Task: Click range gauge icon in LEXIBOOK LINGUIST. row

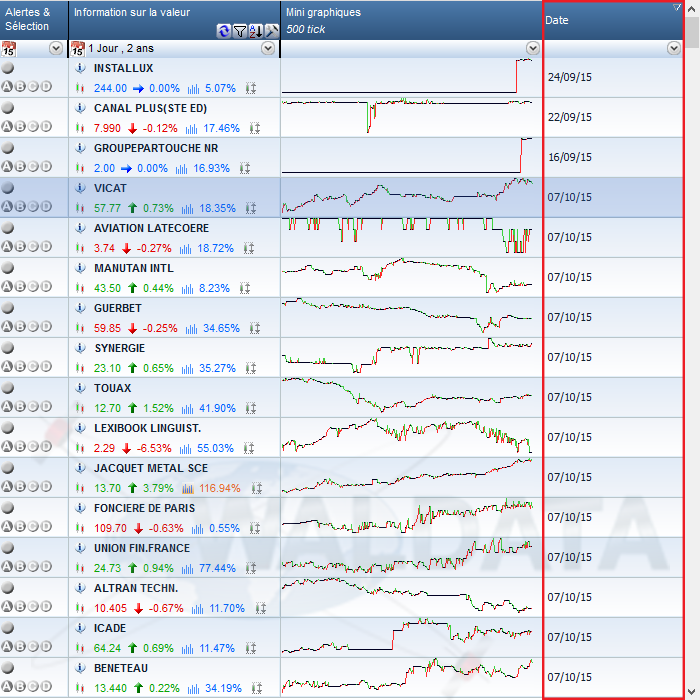Action: (x=249, y=448)
